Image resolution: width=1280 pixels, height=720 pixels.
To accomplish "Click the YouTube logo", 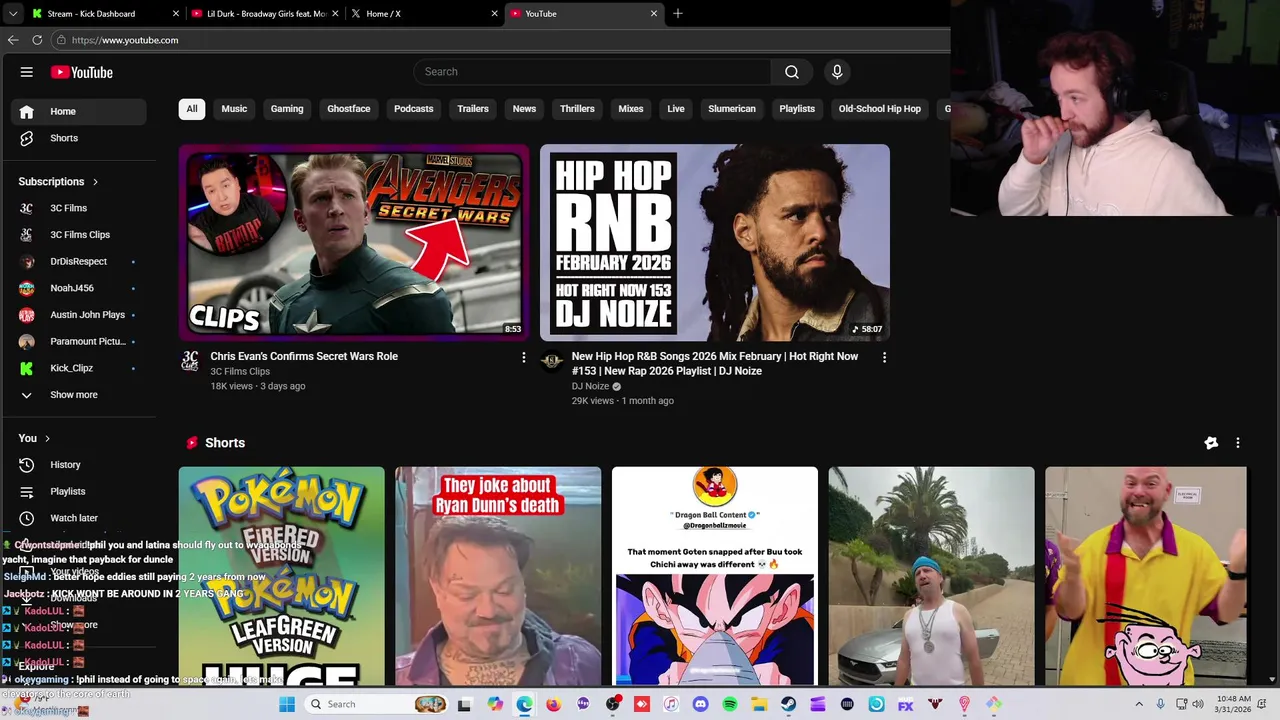I will [82, 72].
